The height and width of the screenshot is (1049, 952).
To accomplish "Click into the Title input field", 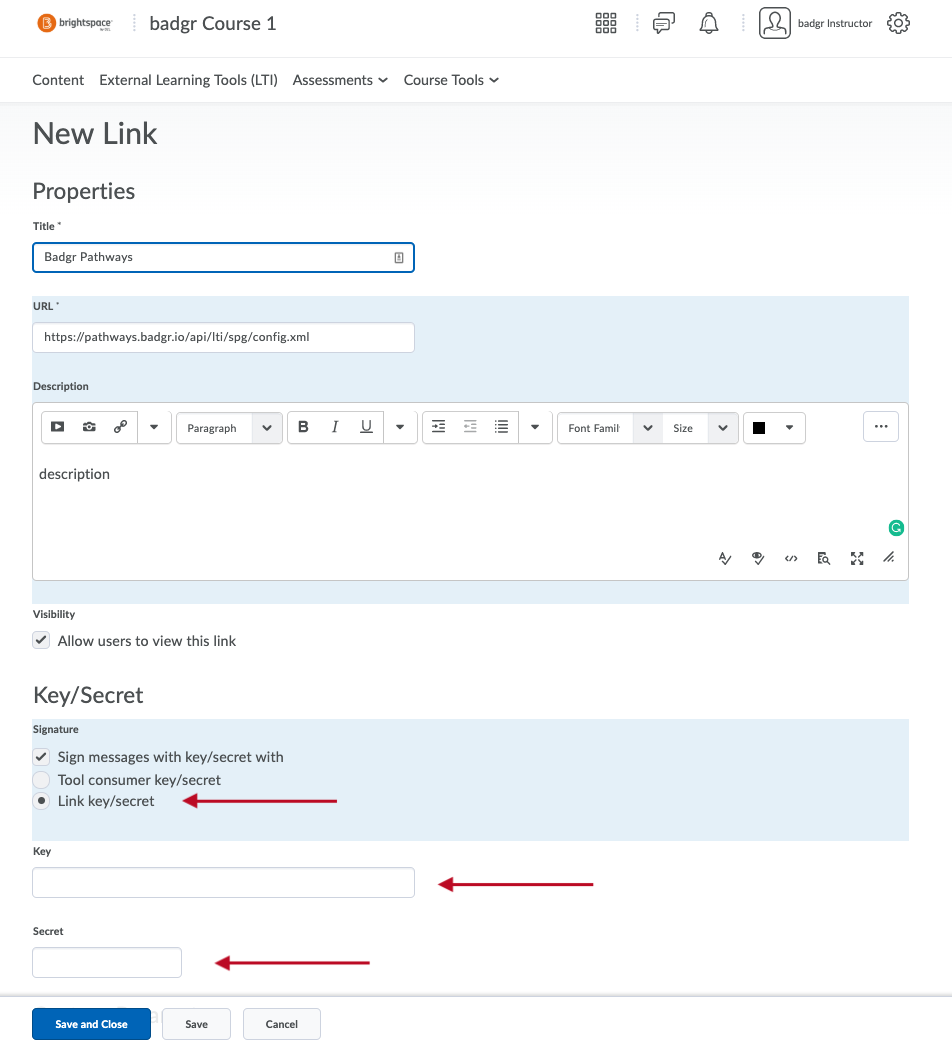I will (x=223, y=258).
